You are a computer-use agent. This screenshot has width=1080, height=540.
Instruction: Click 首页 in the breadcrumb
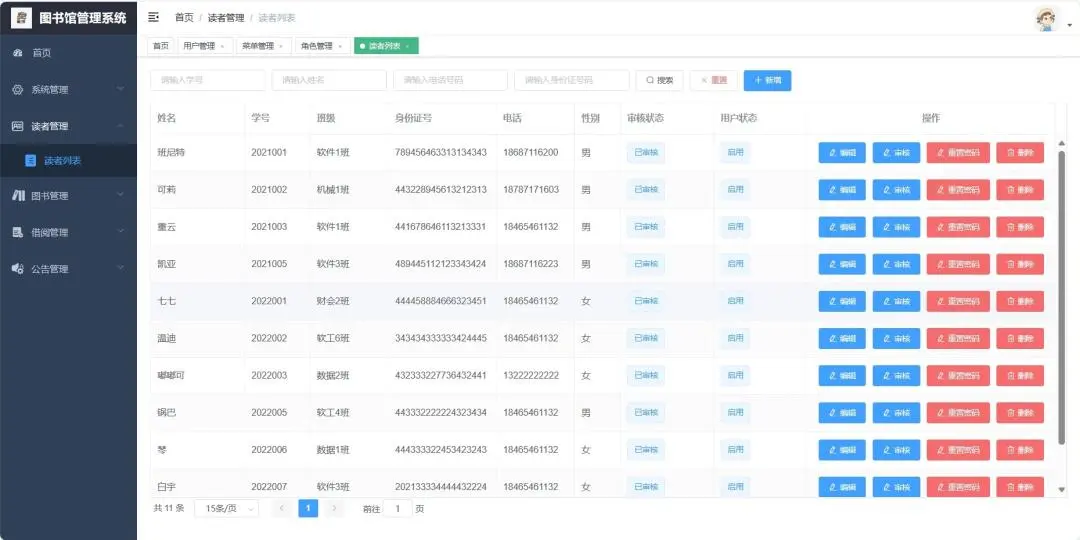184,18
